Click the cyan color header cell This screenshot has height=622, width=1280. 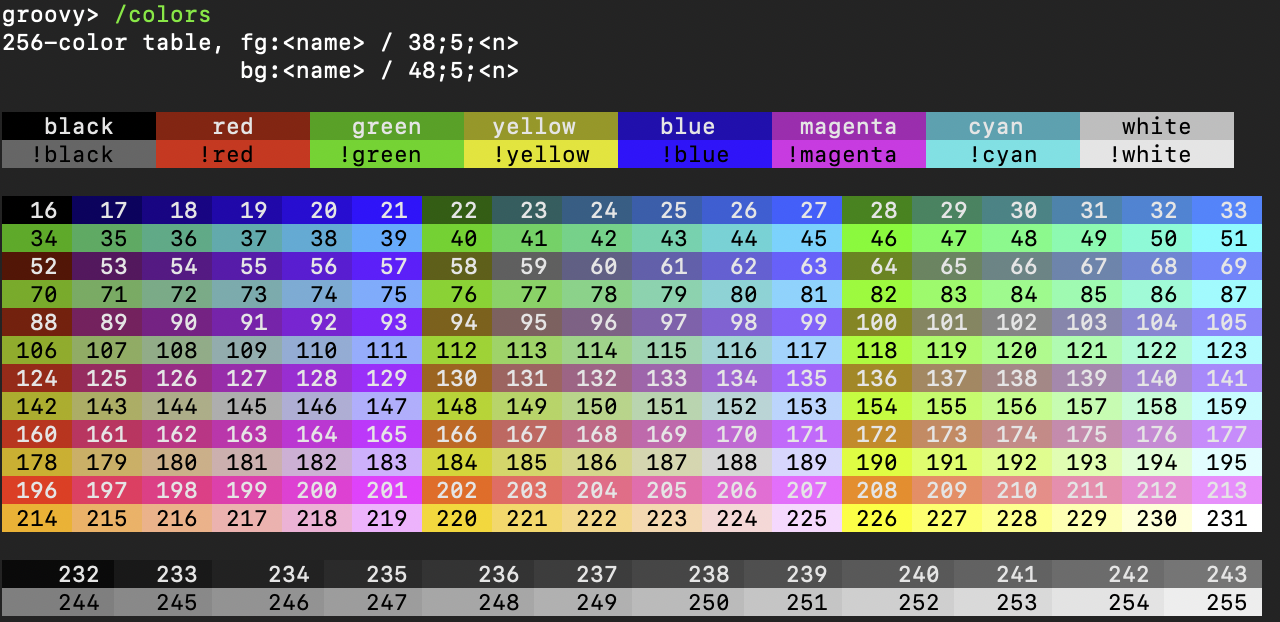click(1002, 126)
